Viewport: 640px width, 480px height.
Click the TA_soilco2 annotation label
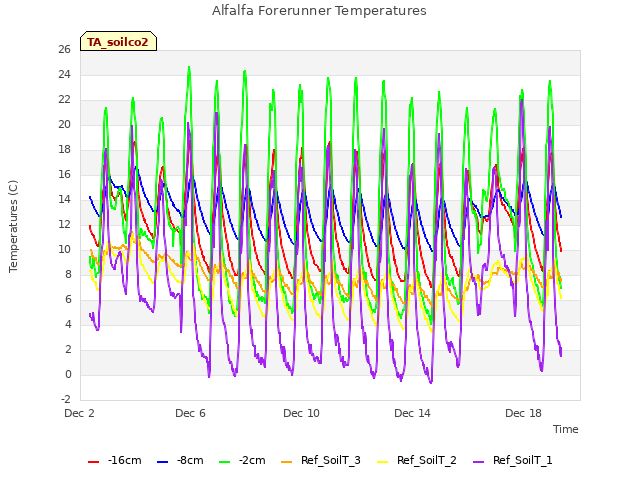click(x=118, y=42)
